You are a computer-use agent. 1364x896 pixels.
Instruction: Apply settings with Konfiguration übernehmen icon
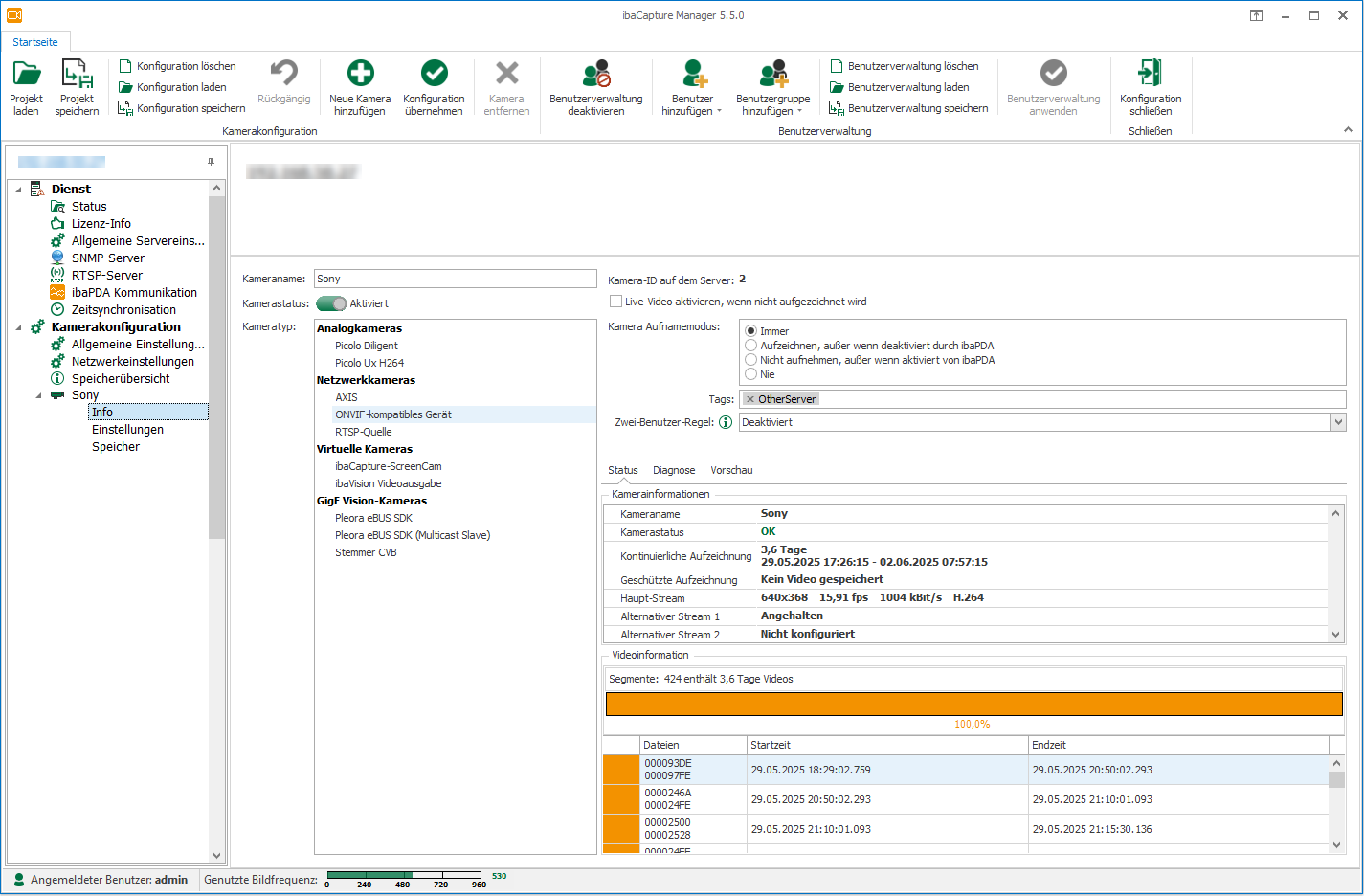pos(434,74)
